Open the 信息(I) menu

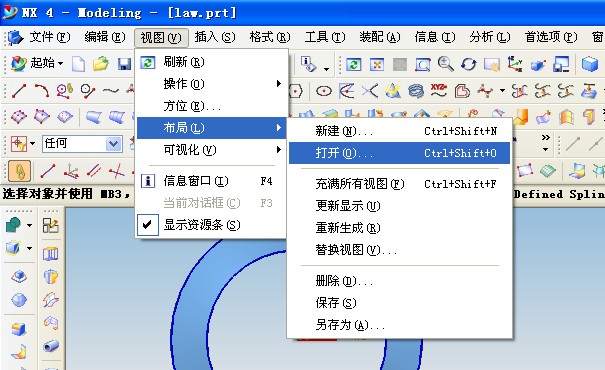435,37
